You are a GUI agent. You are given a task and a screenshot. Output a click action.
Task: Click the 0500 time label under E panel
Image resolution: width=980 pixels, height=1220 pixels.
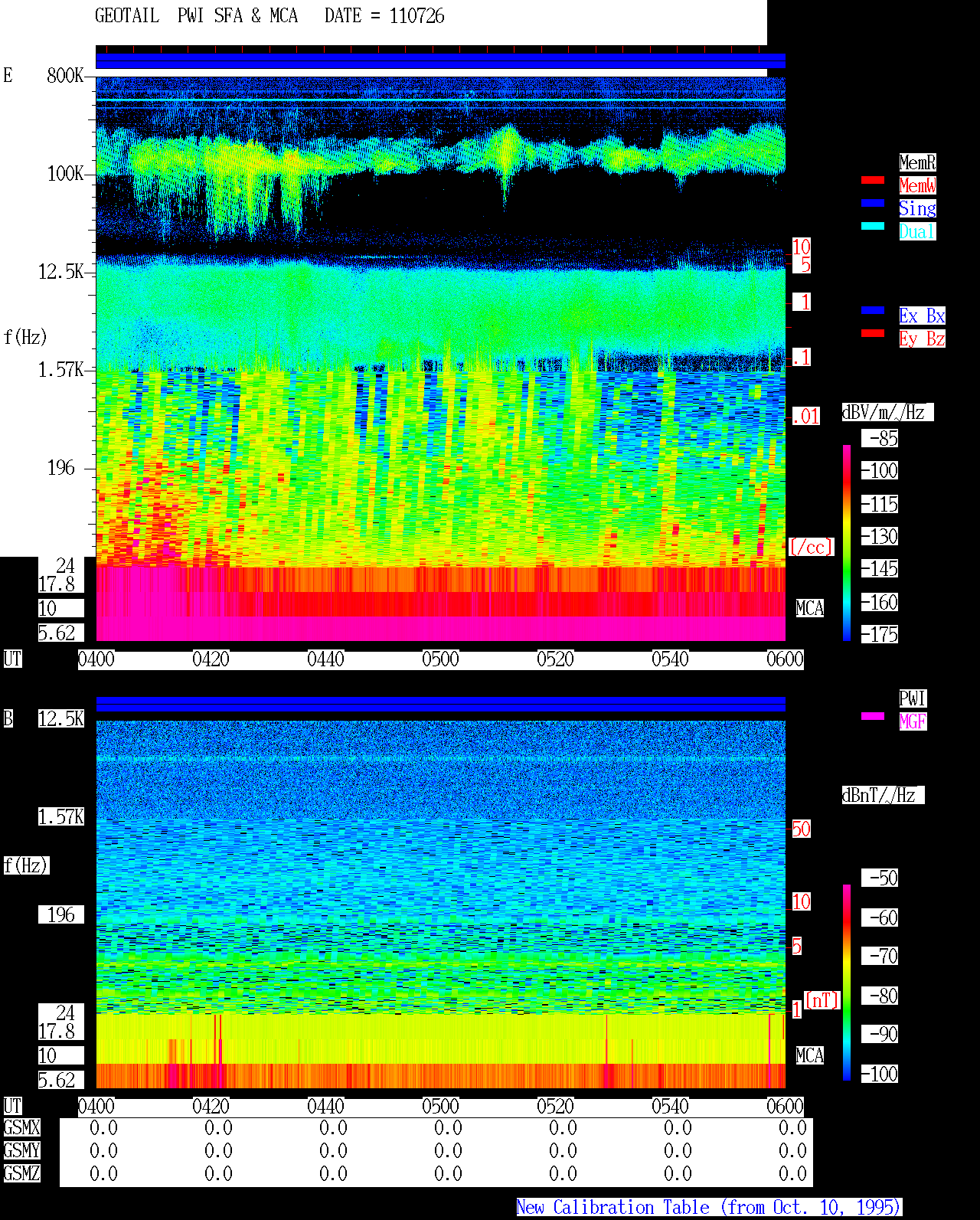coord(441,659)
